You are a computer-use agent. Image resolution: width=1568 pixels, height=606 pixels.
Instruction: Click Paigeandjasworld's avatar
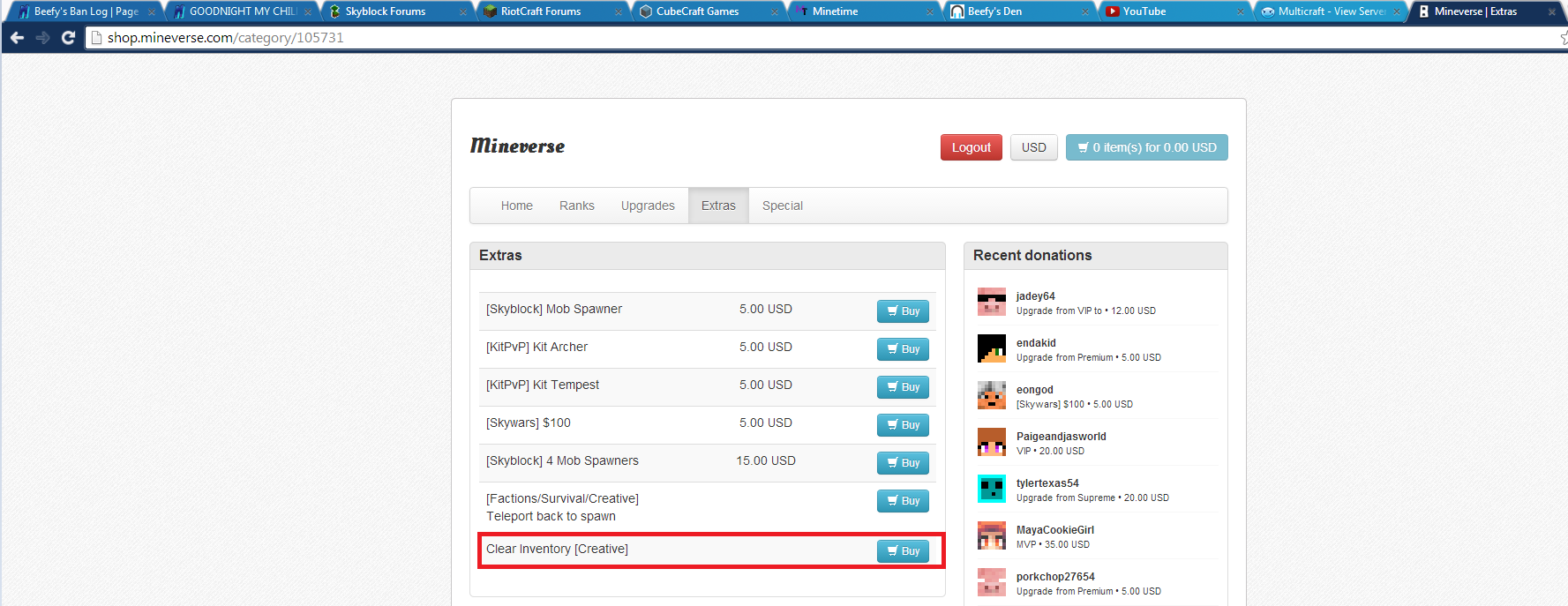[x=992, y=442]
